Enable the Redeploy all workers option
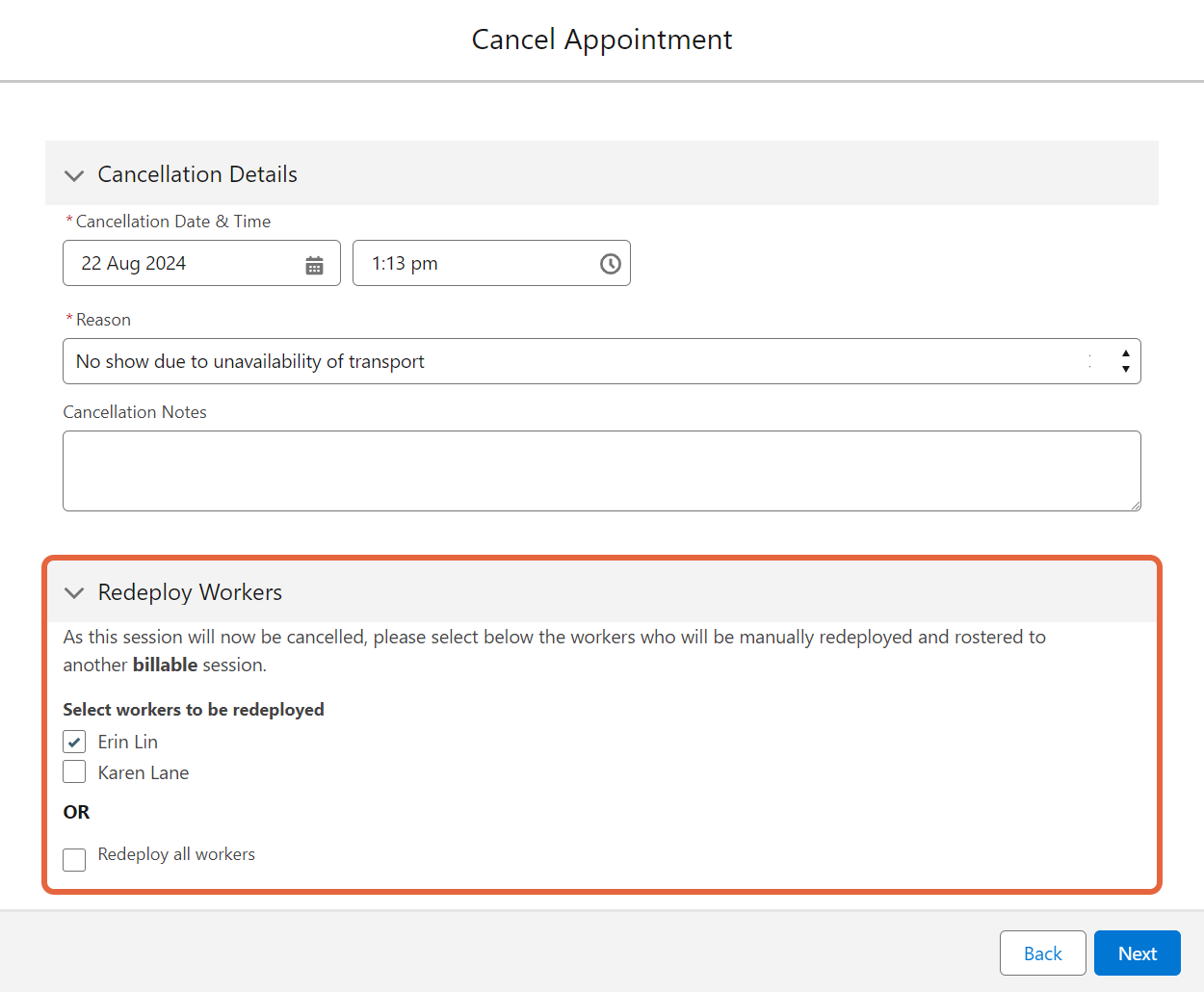1204x992 pixels. (x=74, y=859)
